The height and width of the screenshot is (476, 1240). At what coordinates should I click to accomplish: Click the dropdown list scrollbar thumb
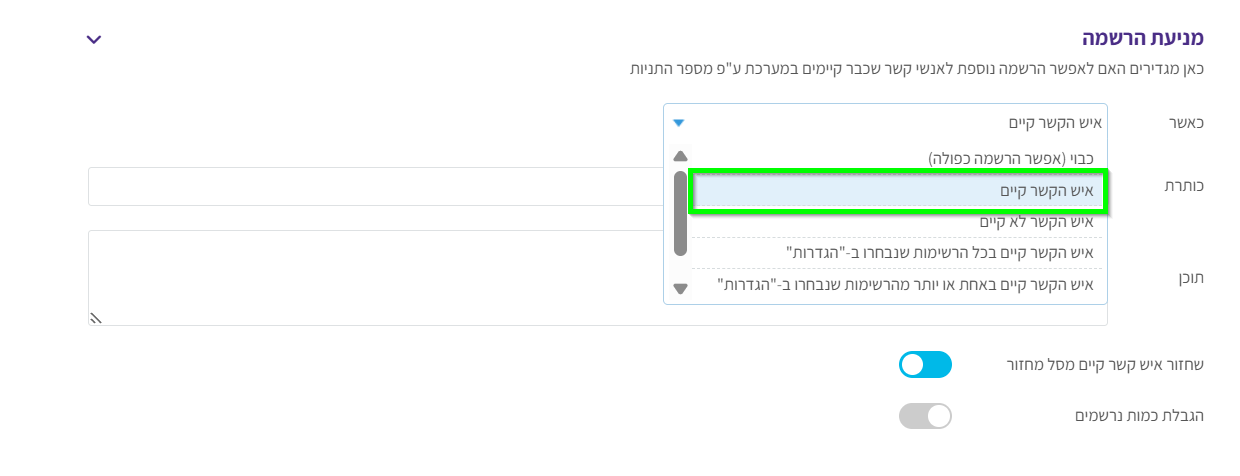pyautogui.click(x=681, y=213)
